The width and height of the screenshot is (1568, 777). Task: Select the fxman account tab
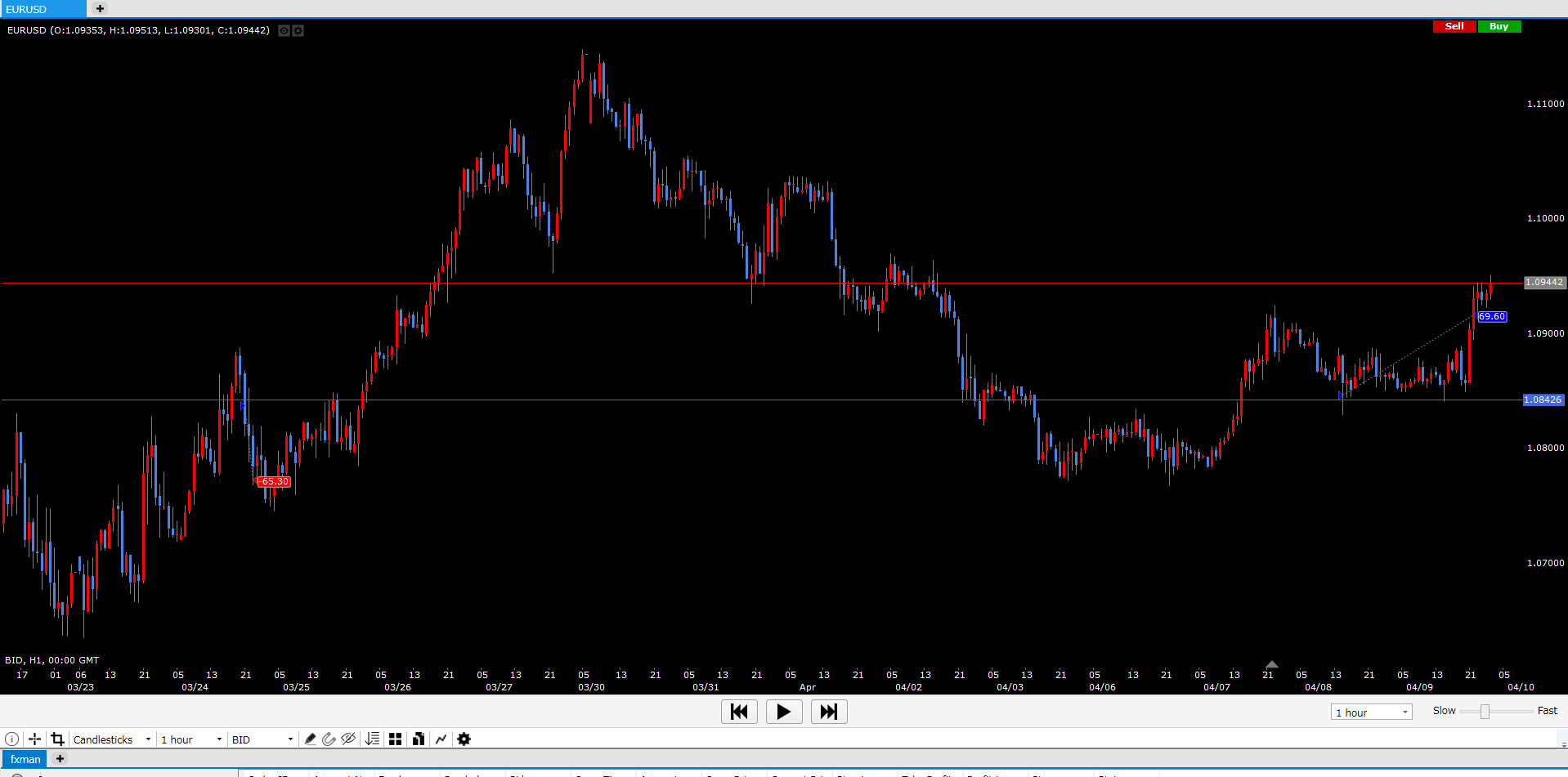coord(25,759)
